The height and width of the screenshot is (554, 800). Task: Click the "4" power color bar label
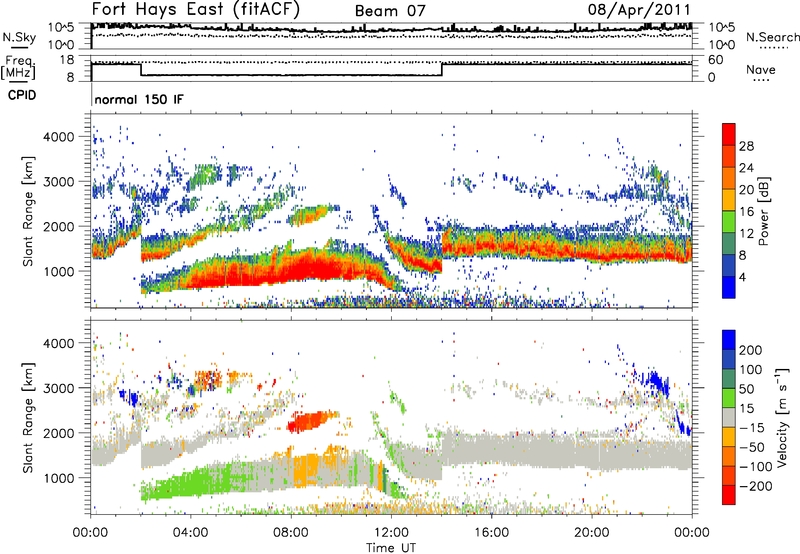pos(742,277)
